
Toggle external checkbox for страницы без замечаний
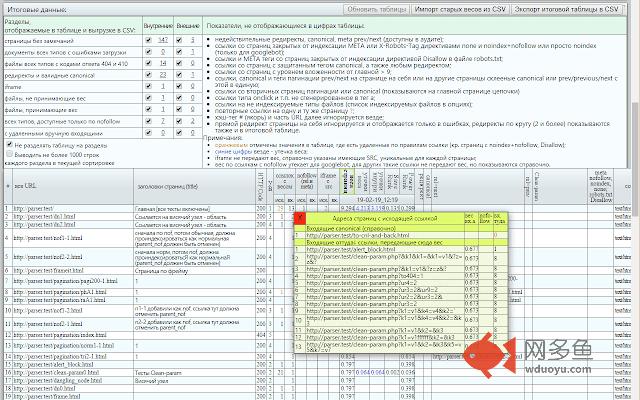178,39
